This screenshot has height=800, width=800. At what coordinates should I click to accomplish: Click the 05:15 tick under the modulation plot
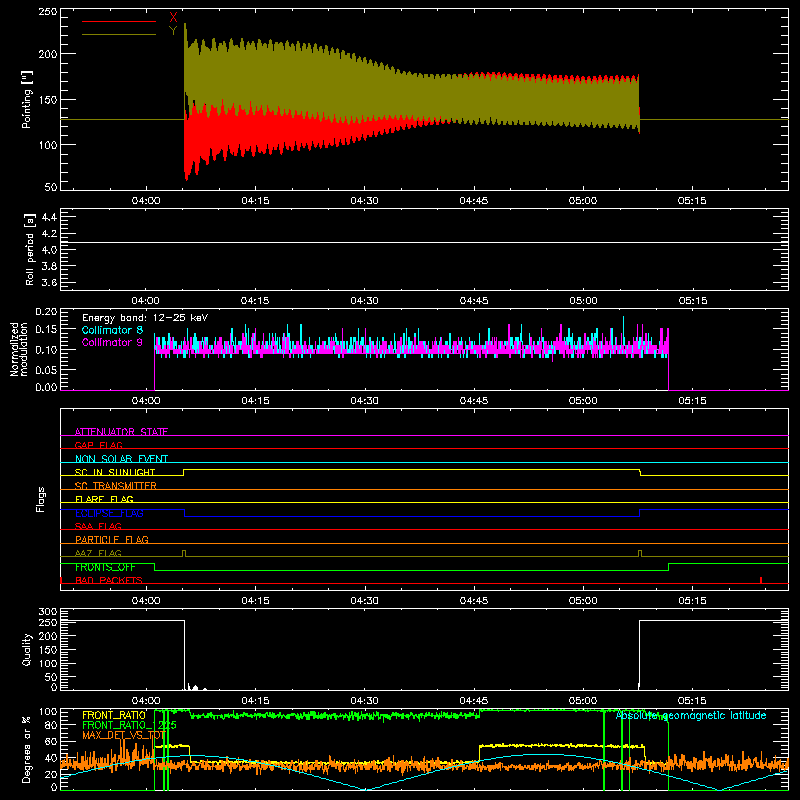click(692, 401)
